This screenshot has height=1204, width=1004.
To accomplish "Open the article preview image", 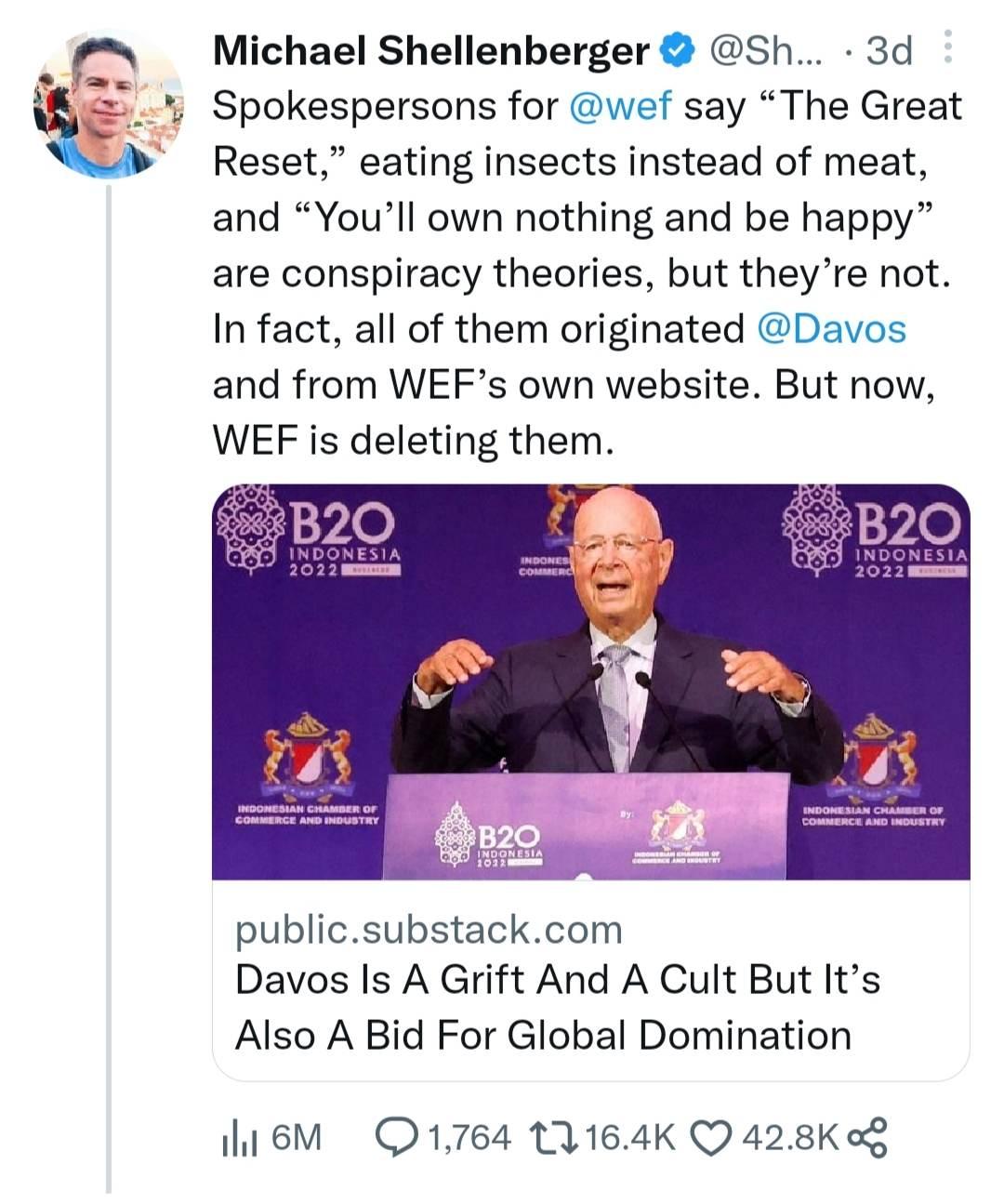I will click(x=591, y=681).
